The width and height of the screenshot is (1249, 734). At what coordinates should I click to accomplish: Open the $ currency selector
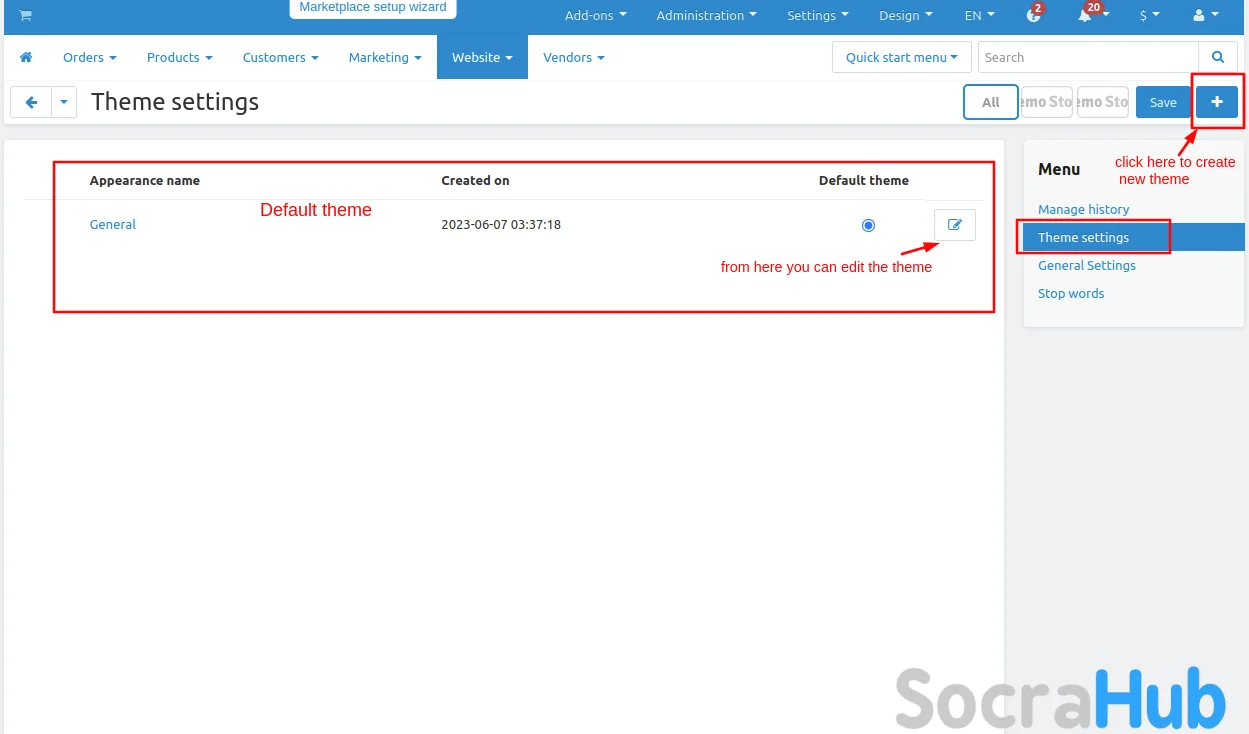(x=1149, y=15)
